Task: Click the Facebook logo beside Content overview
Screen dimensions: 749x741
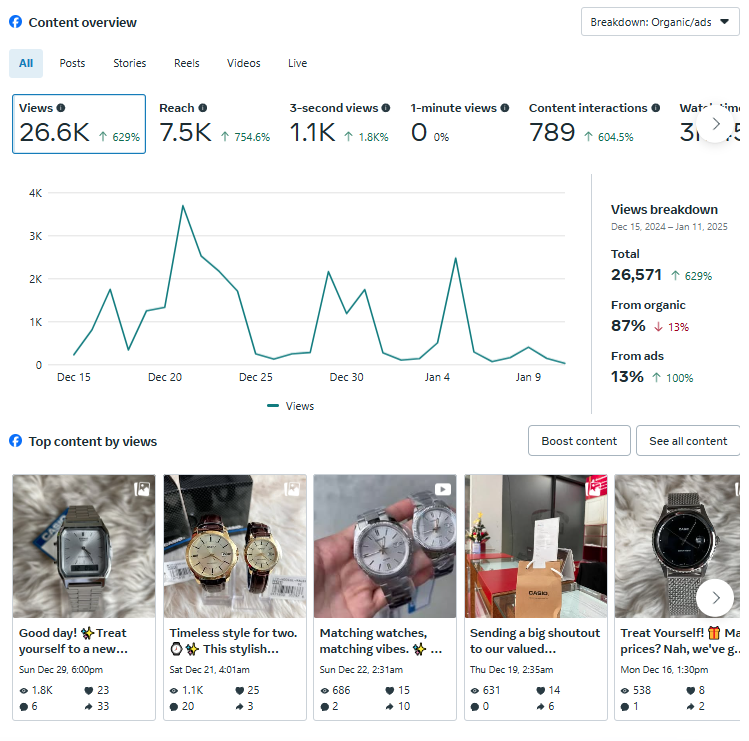Action: click(x=16, y=22)
